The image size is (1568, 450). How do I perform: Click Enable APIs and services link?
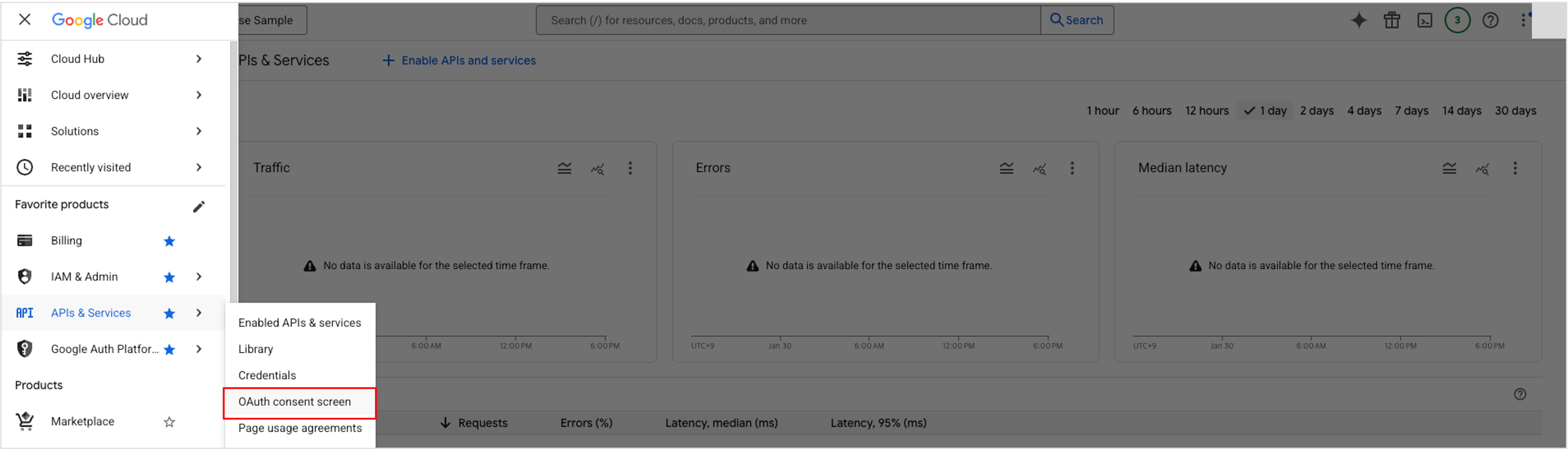coord(459,60)
